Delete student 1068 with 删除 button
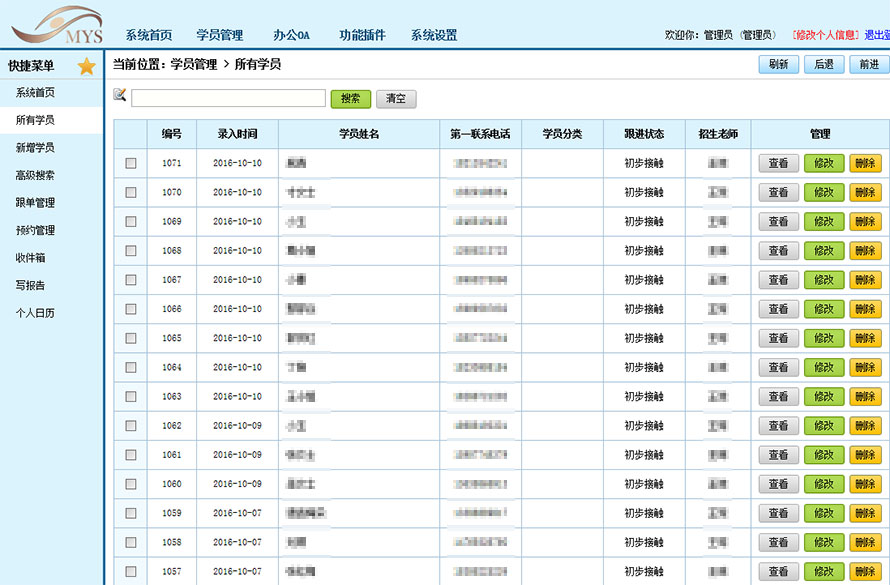This screenshot has width=890, height=585. point(865,251)
